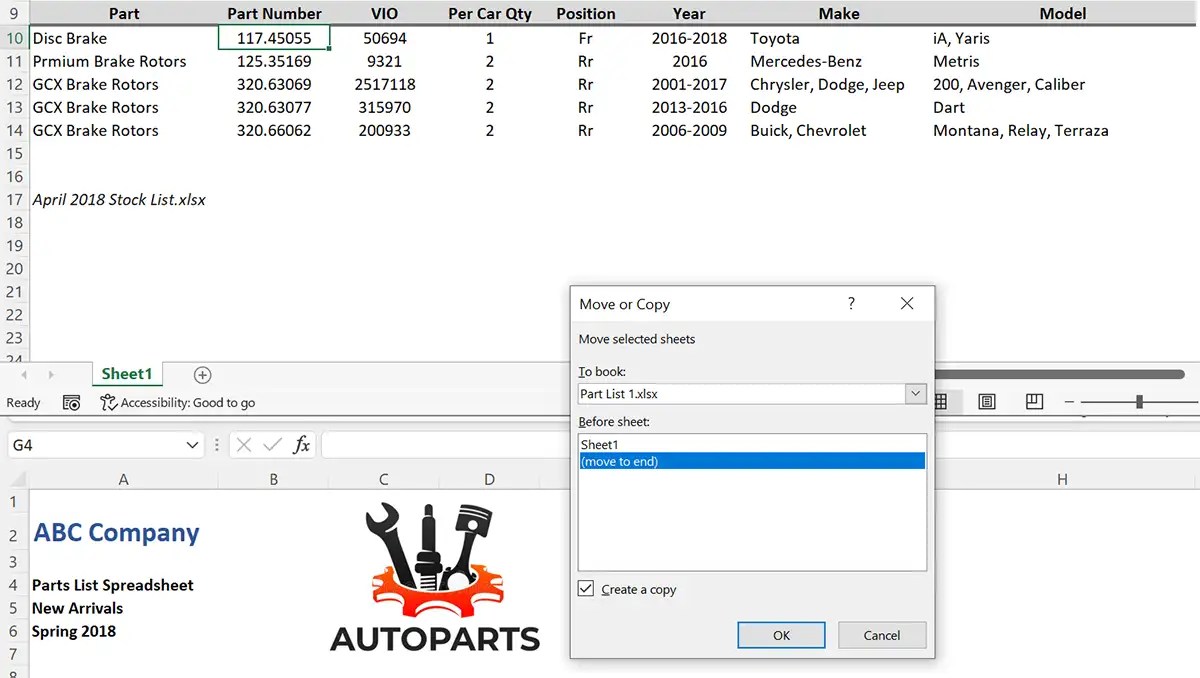Click the Enter checkmark on formula bar
This screenshot has height=678, width=1200.
(x=270, y=443)
